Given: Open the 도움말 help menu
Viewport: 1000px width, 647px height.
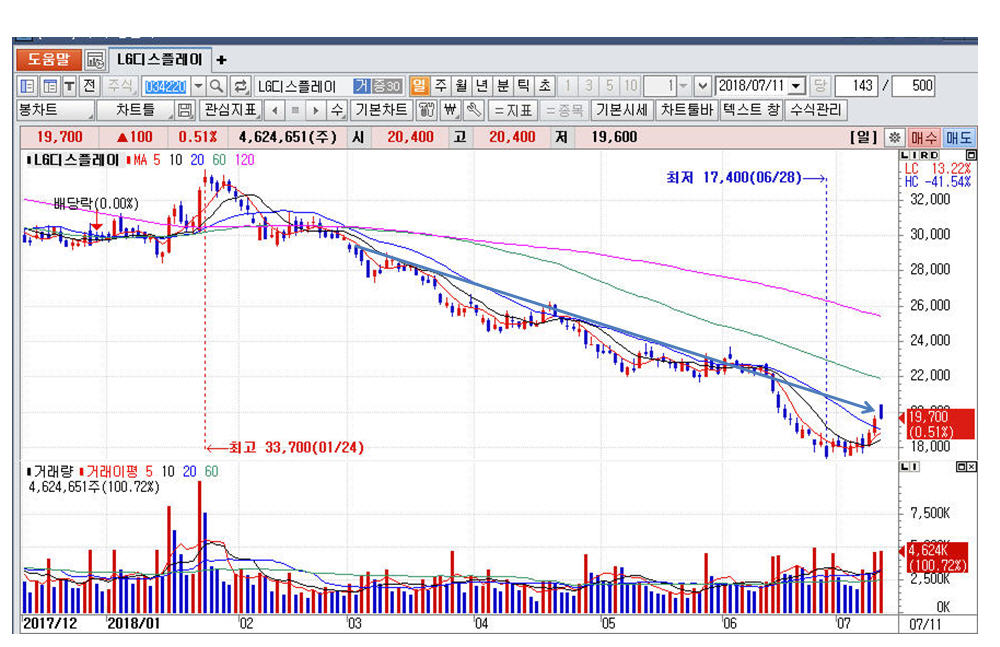Looking at the screenshot, I should [47, 59].
